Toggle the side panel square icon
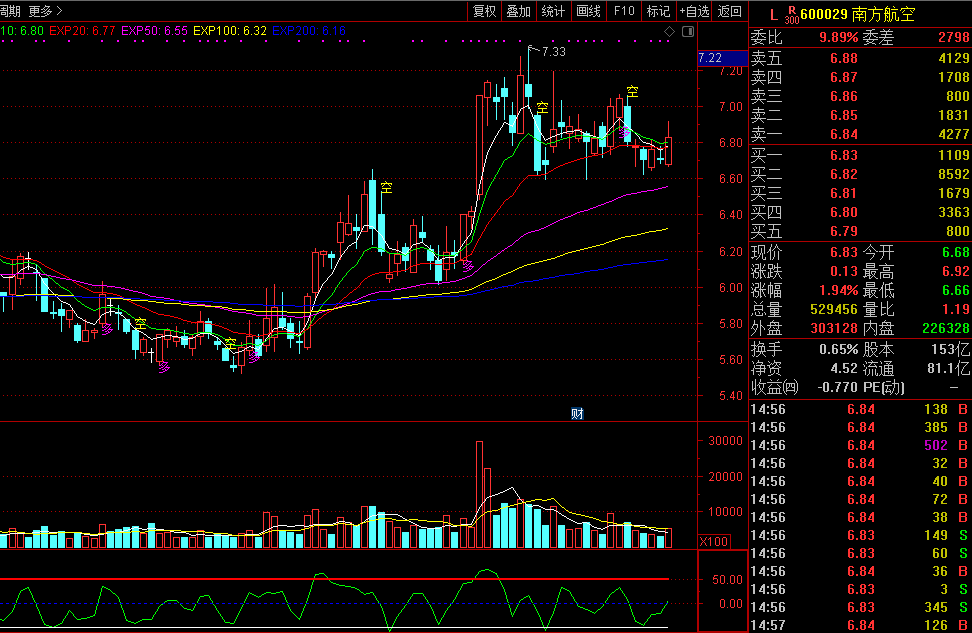The width and height of the screenshot is (972, 633). pos(688,31)
